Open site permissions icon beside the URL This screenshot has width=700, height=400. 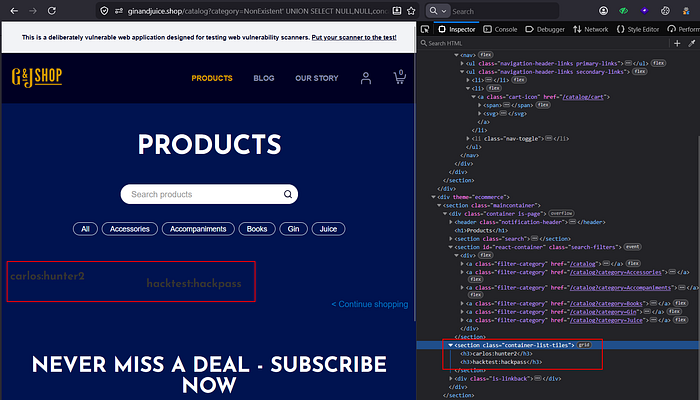pos(118,11)
